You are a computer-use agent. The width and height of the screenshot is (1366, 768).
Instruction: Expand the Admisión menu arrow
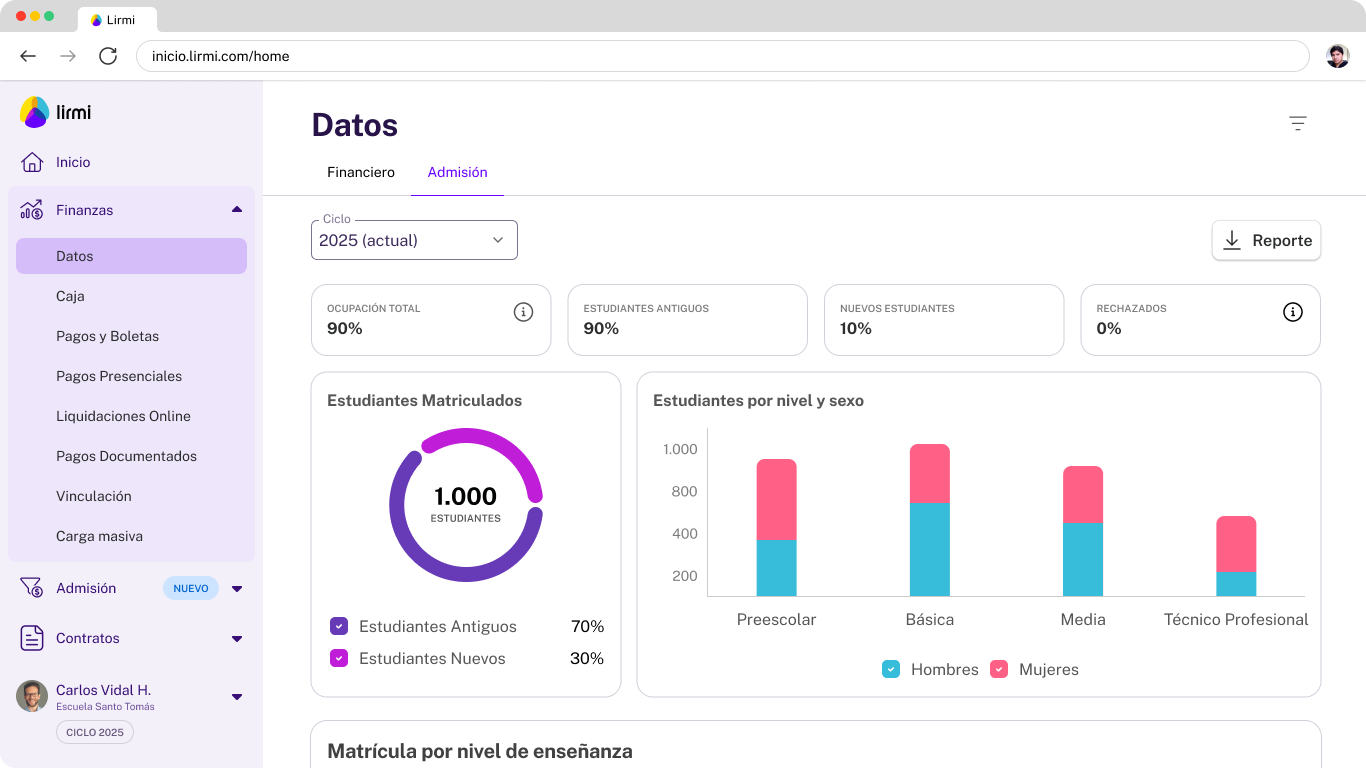pyautogui.click(x=237, y=589)
